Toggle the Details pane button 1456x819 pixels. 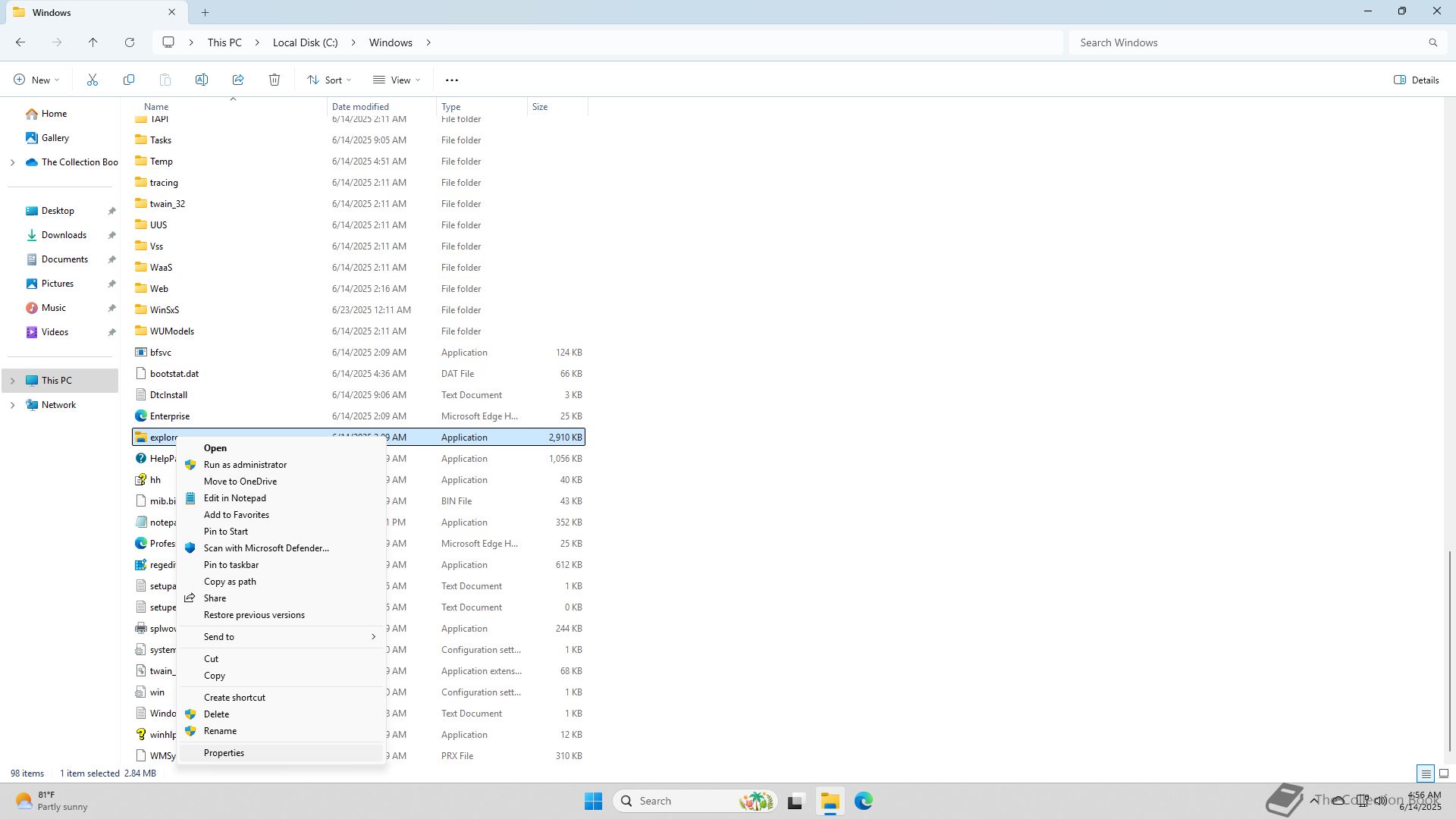1416,80
